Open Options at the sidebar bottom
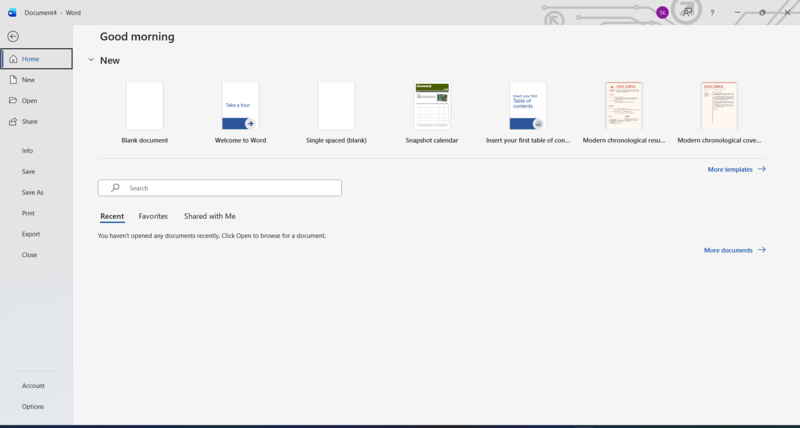 [33, 406]
